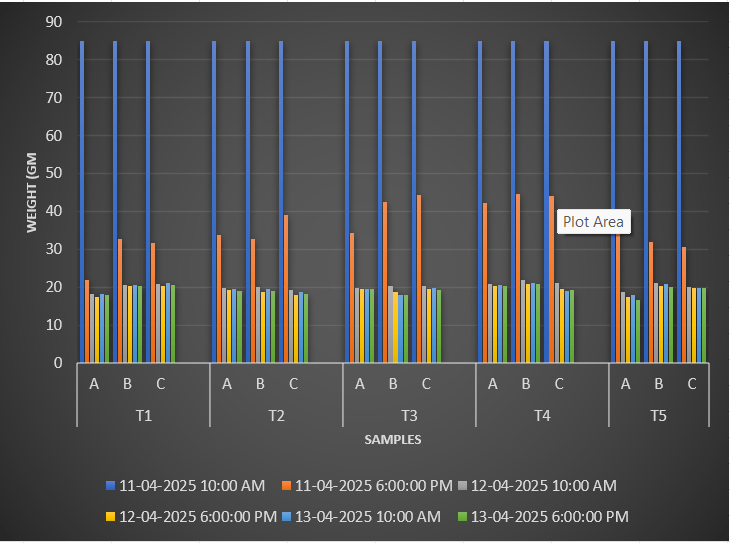Click the T1 group label on the axis
The height and width of the screenshot is (543, 730).
tap(143, 415)
